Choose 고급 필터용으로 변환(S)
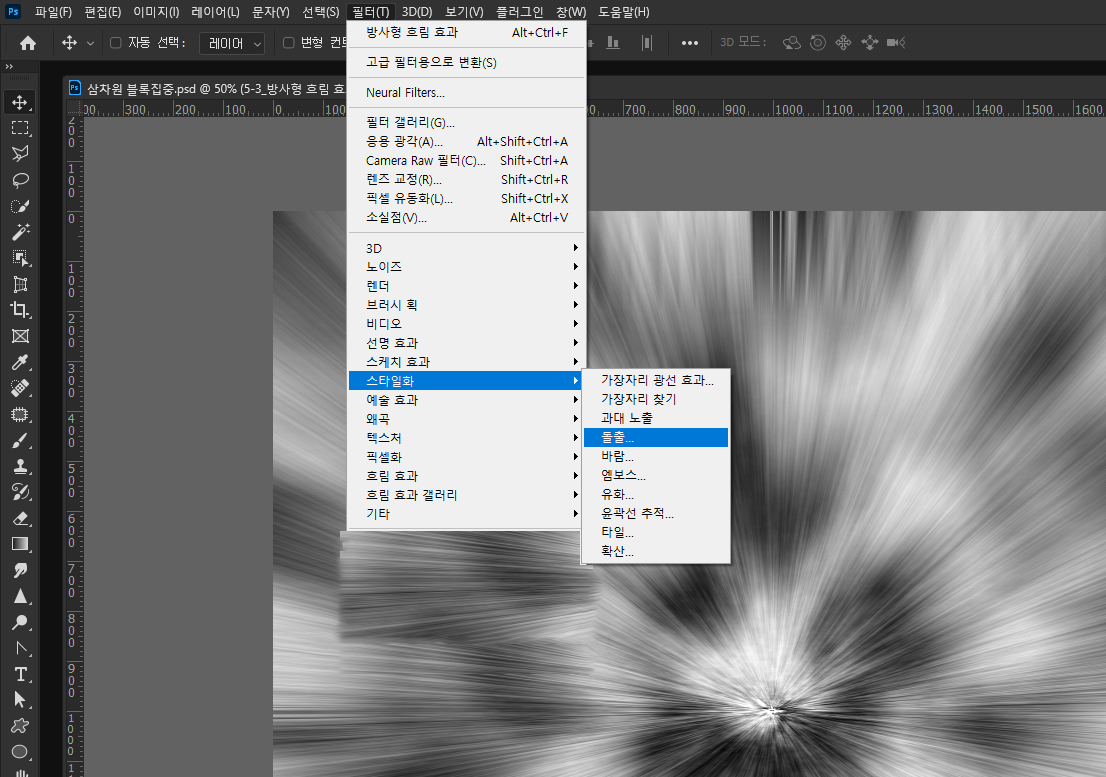Image resolution: width=1106 pixels, height=777 pixels. 466,63
